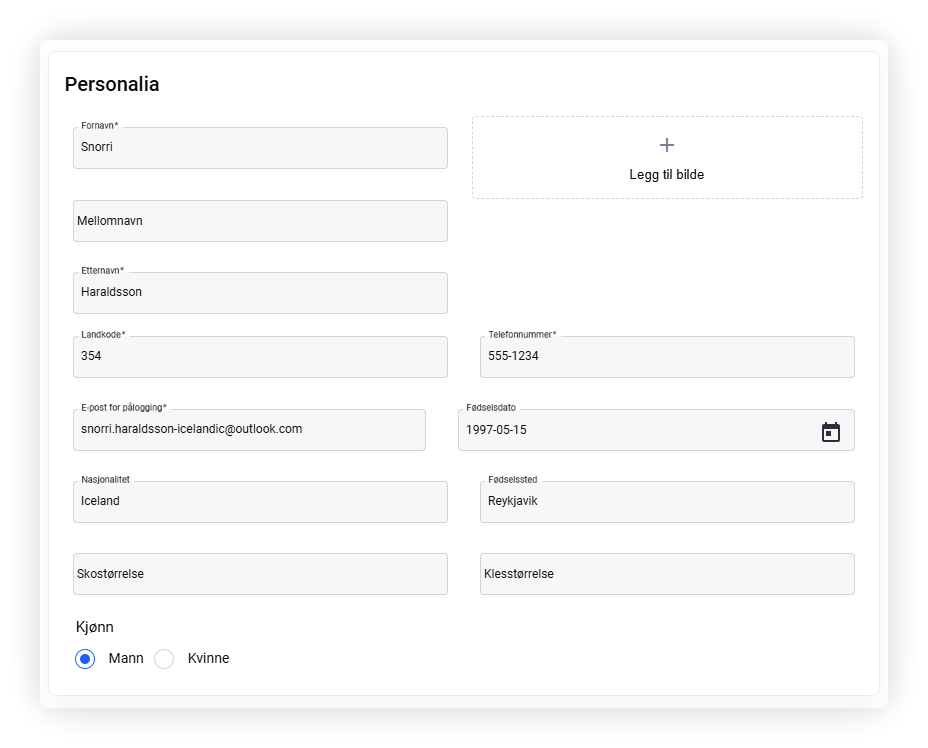
Task: Click the Personalia section heading
Action: [x=112, y=84]
